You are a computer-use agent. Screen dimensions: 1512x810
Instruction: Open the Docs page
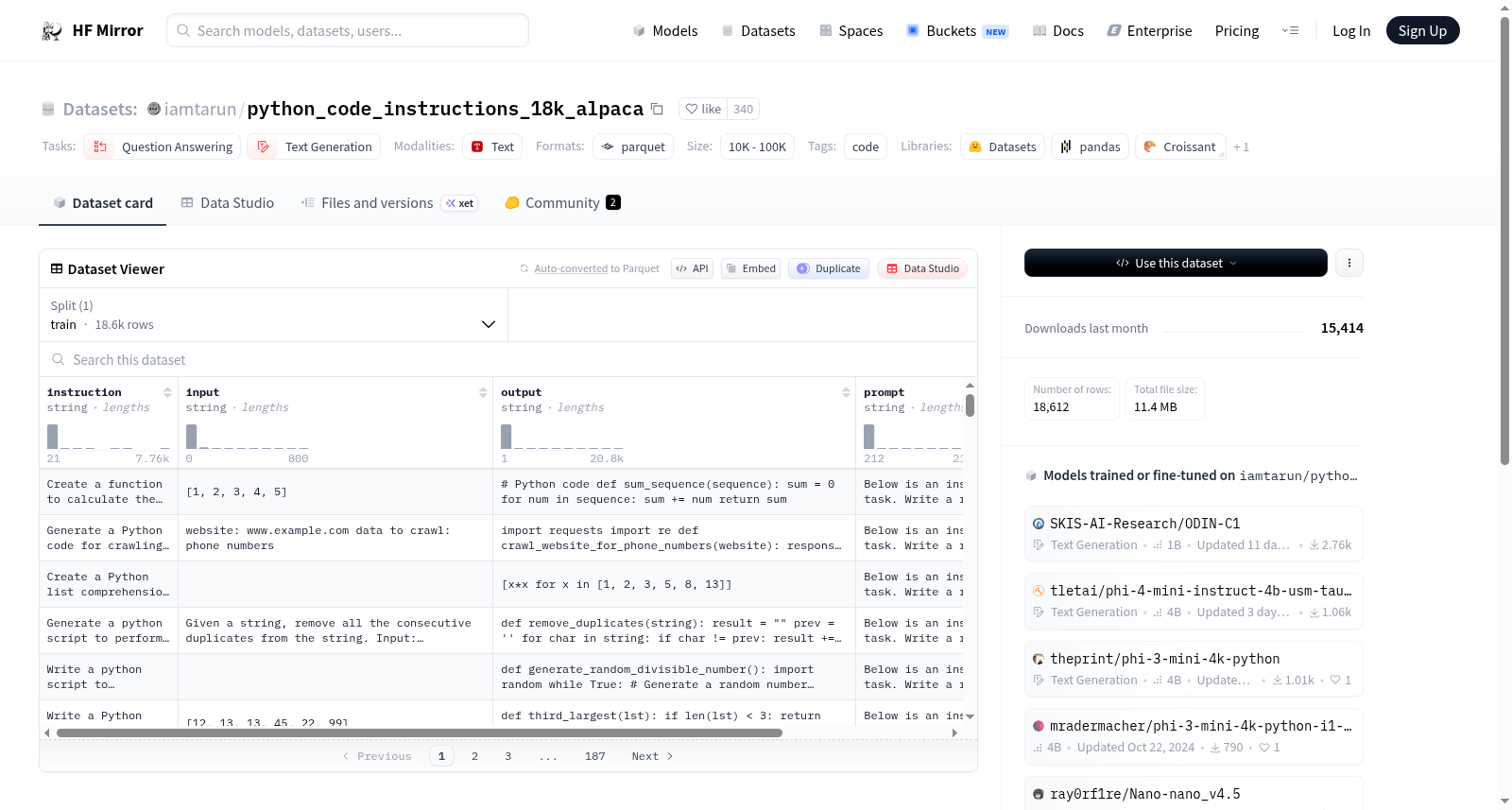coord(1057,30)
